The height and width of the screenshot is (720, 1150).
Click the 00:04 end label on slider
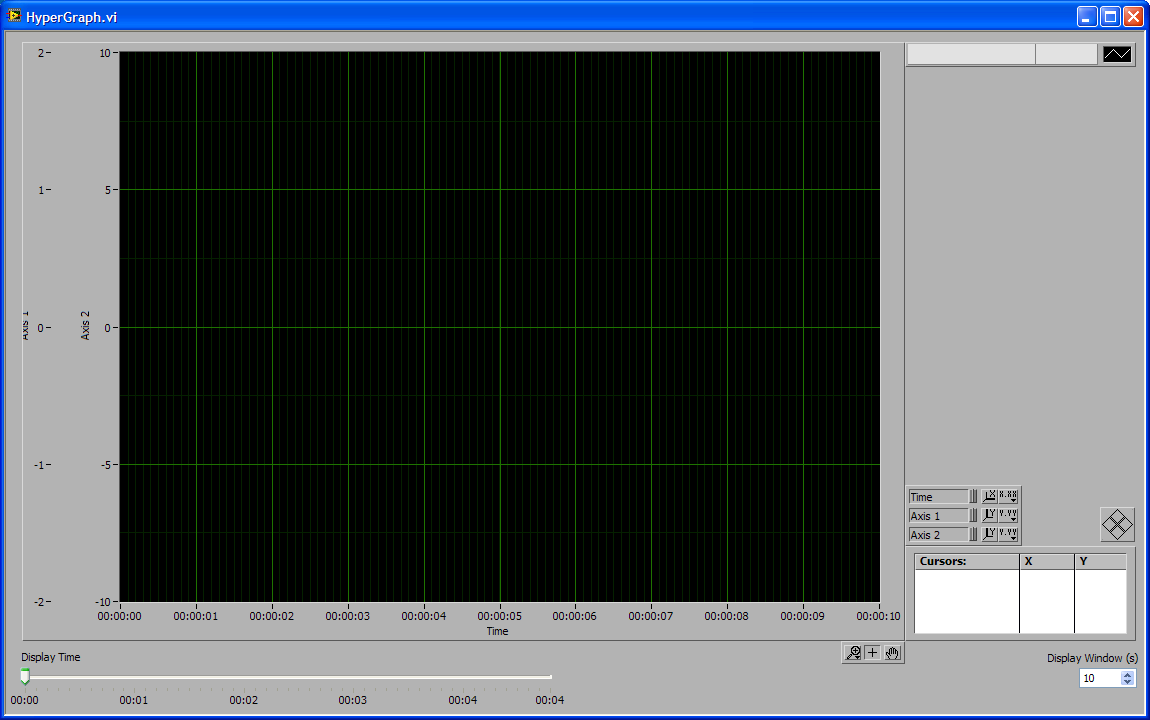click(x=549, y=700)
